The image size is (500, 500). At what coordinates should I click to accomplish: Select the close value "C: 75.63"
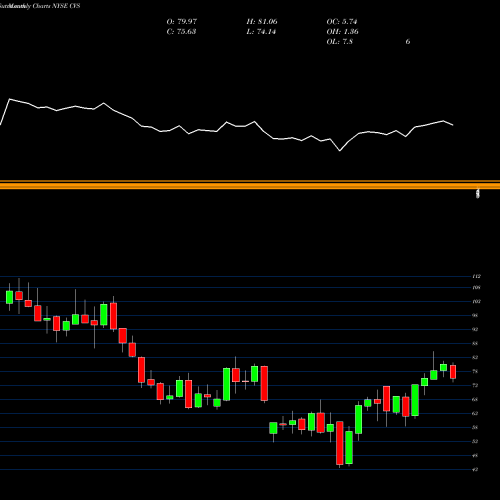(x=181, y=32)
